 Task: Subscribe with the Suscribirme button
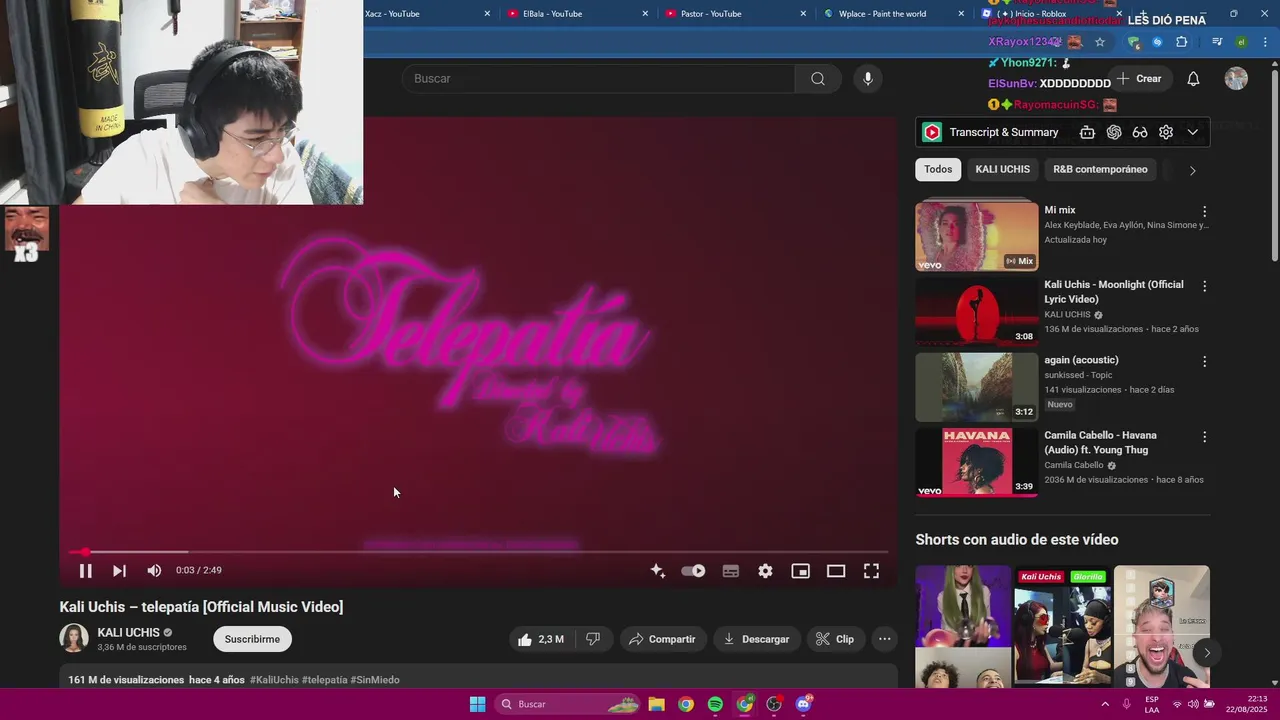252,639
